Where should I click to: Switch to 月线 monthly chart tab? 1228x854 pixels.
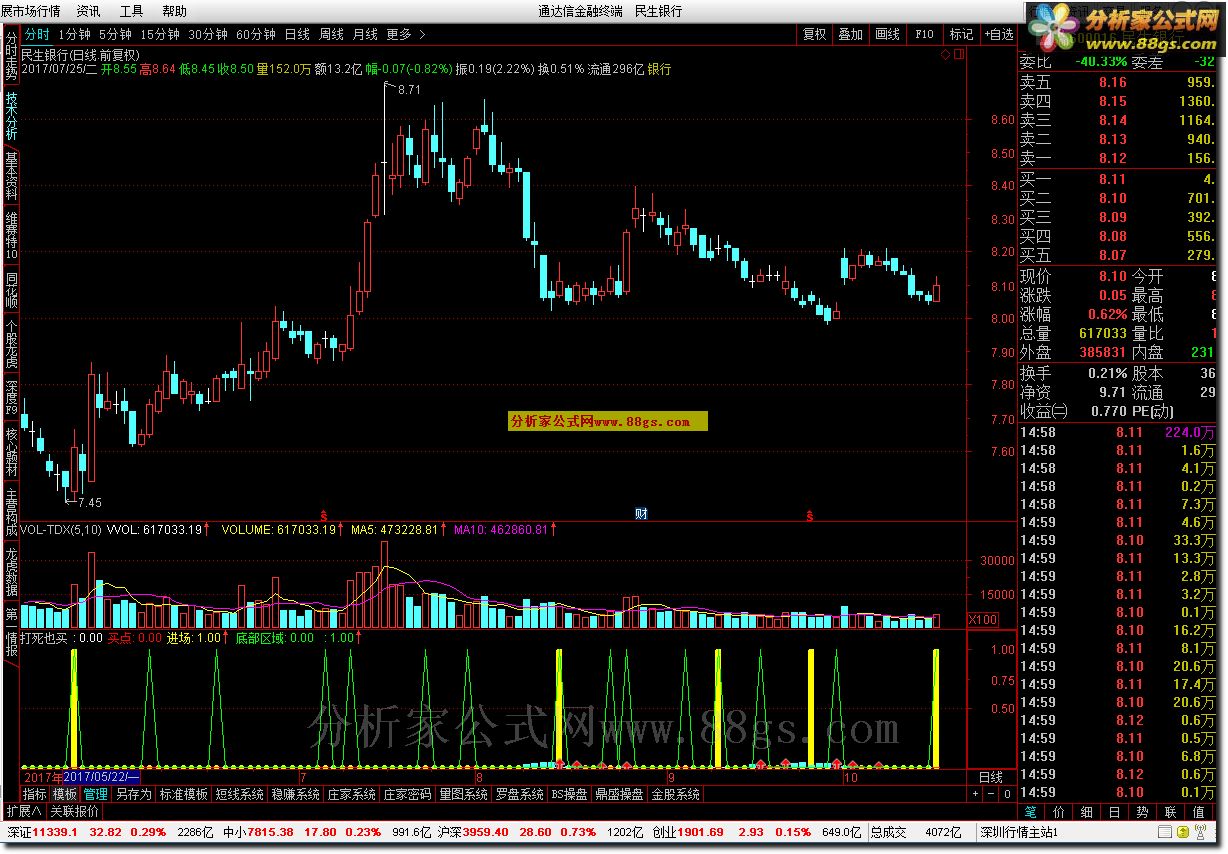pyautogui.click(x=365, y=34)
